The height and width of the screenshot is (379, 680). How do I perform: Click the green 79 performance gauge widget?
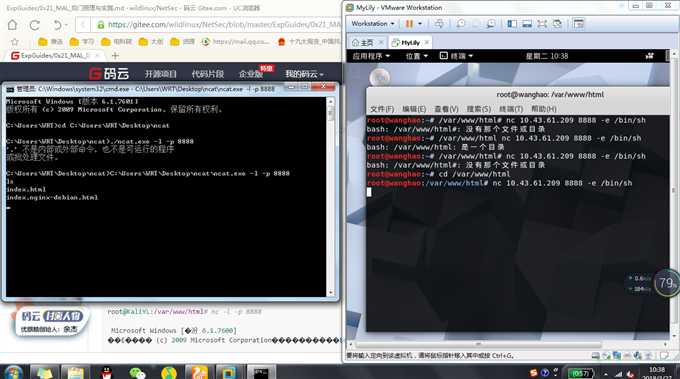pos(666,283)
